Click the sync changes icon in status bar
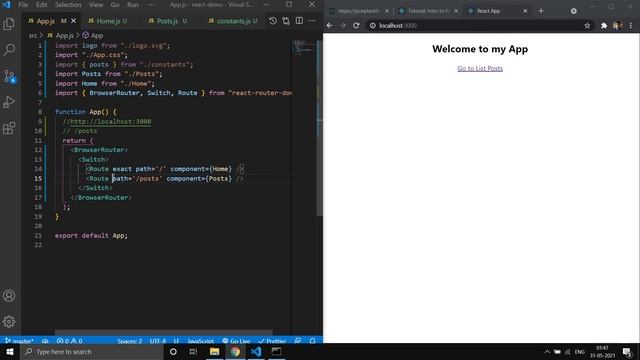The width and height of the screenshot is (640, 360). click(x=45, y=341)
